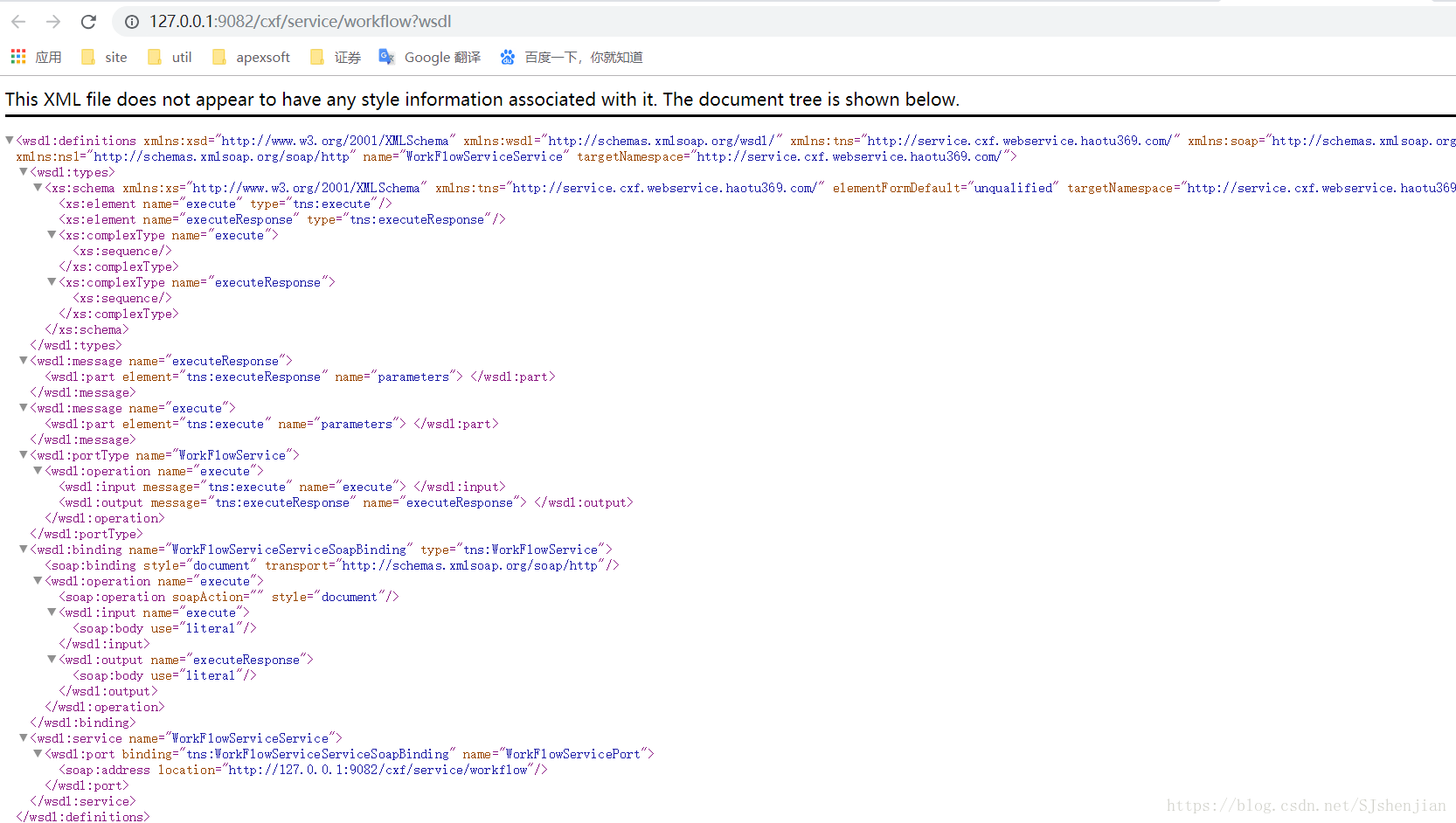Click wsdl:output message tns:executeResponse line
The width and height of the screenshot is (1456, 823).
pos(346,502)
